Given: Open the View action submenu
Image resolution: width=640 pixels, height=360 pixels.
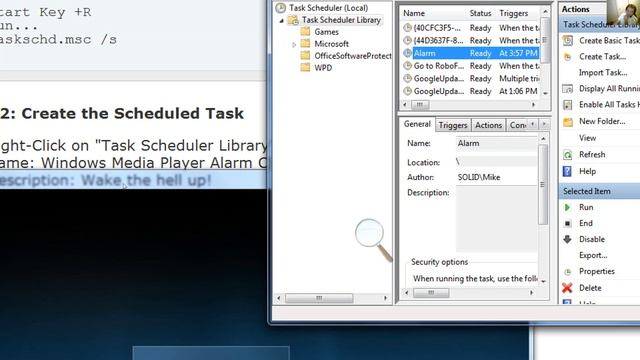Looking at the screenshot, I should (587, 138).
